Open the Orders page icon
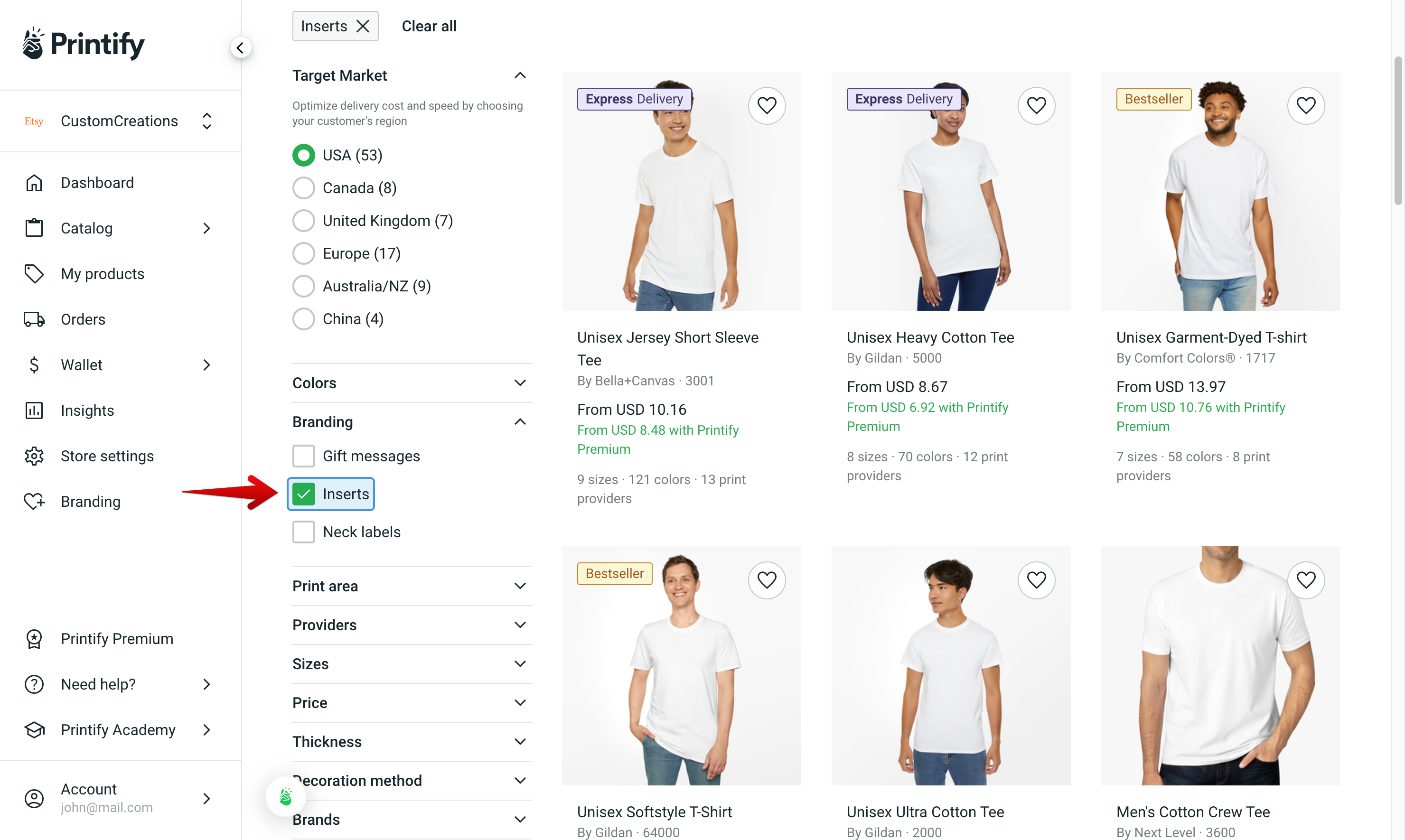Screen dimensions: 1405x840 34,319
